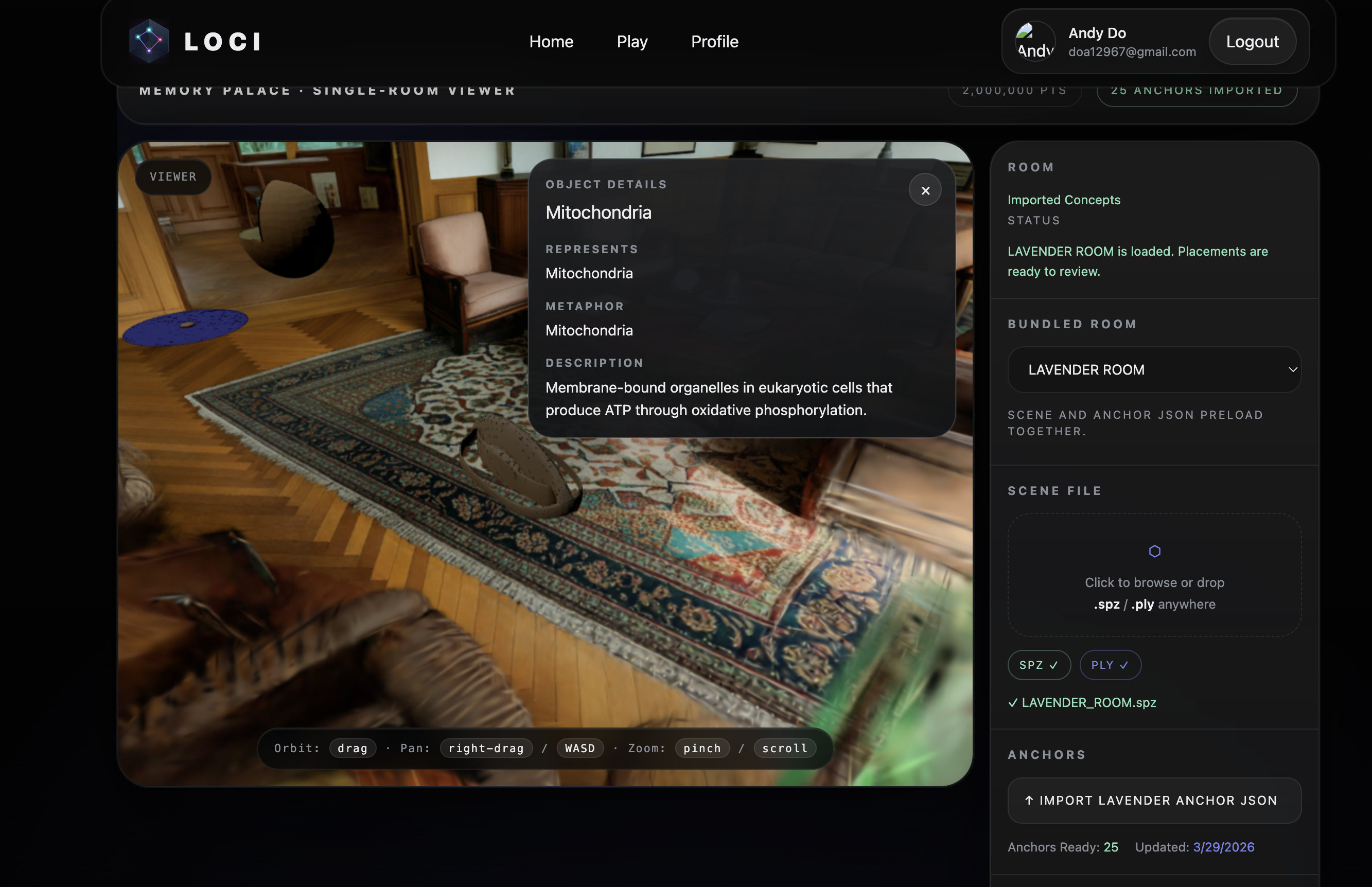Open the Home navigation item

[x=551, y=42]
